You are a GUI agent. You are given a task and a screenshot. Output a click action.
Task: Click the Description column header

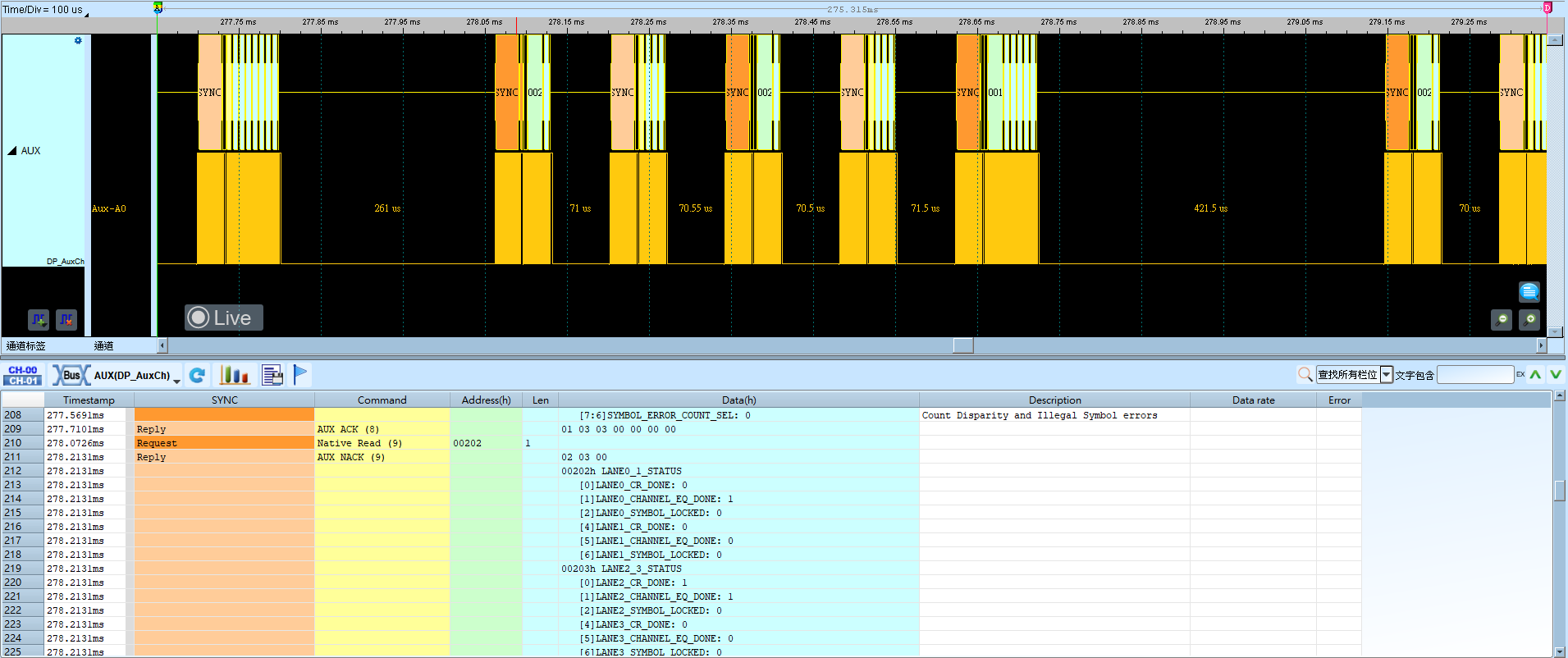click(x=1054, y=400)
